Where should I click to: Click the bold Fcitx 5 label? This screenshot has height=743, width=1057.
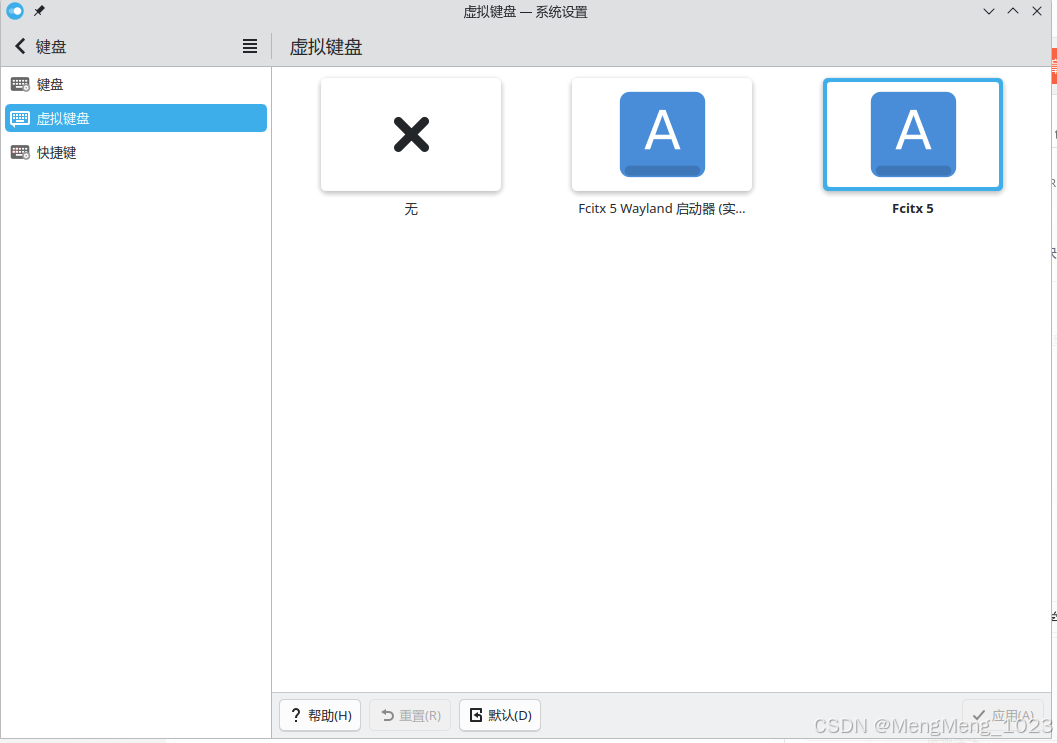click(913, 209)
